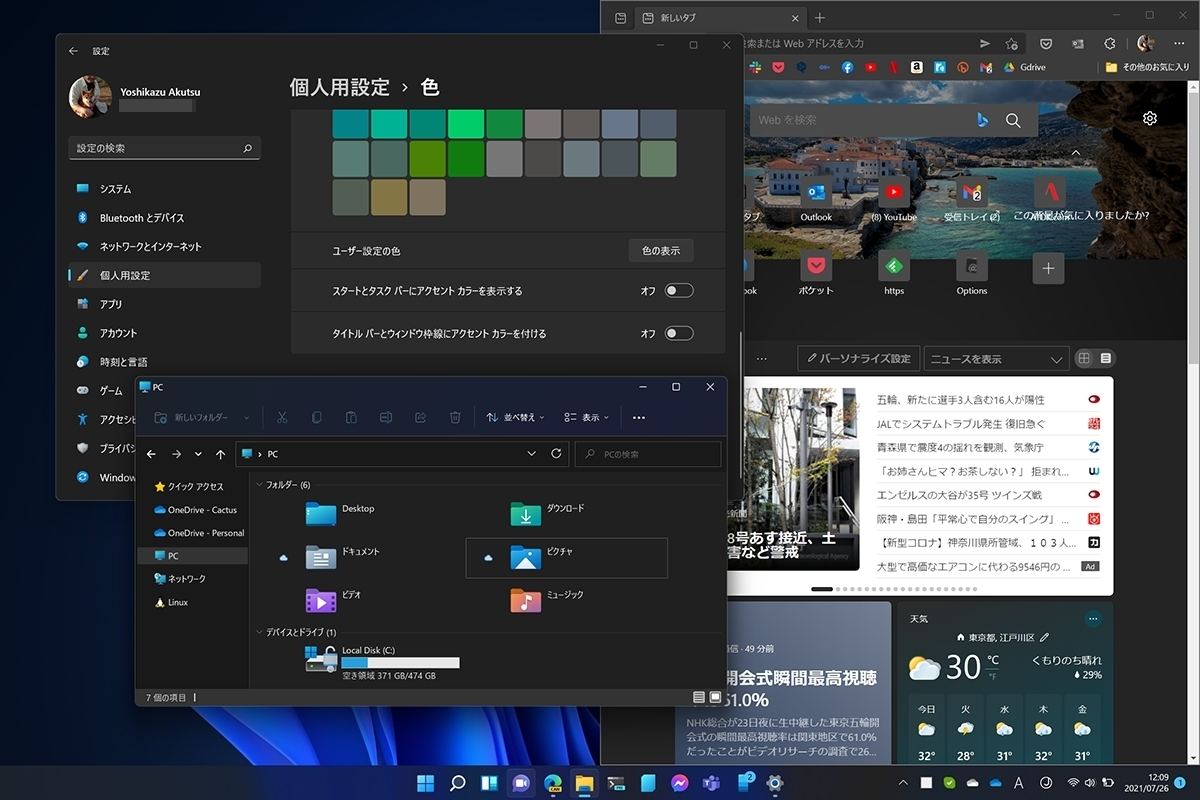
Task: Click the Share icon in Explorer toolbar
Action: tap(420, 417)
